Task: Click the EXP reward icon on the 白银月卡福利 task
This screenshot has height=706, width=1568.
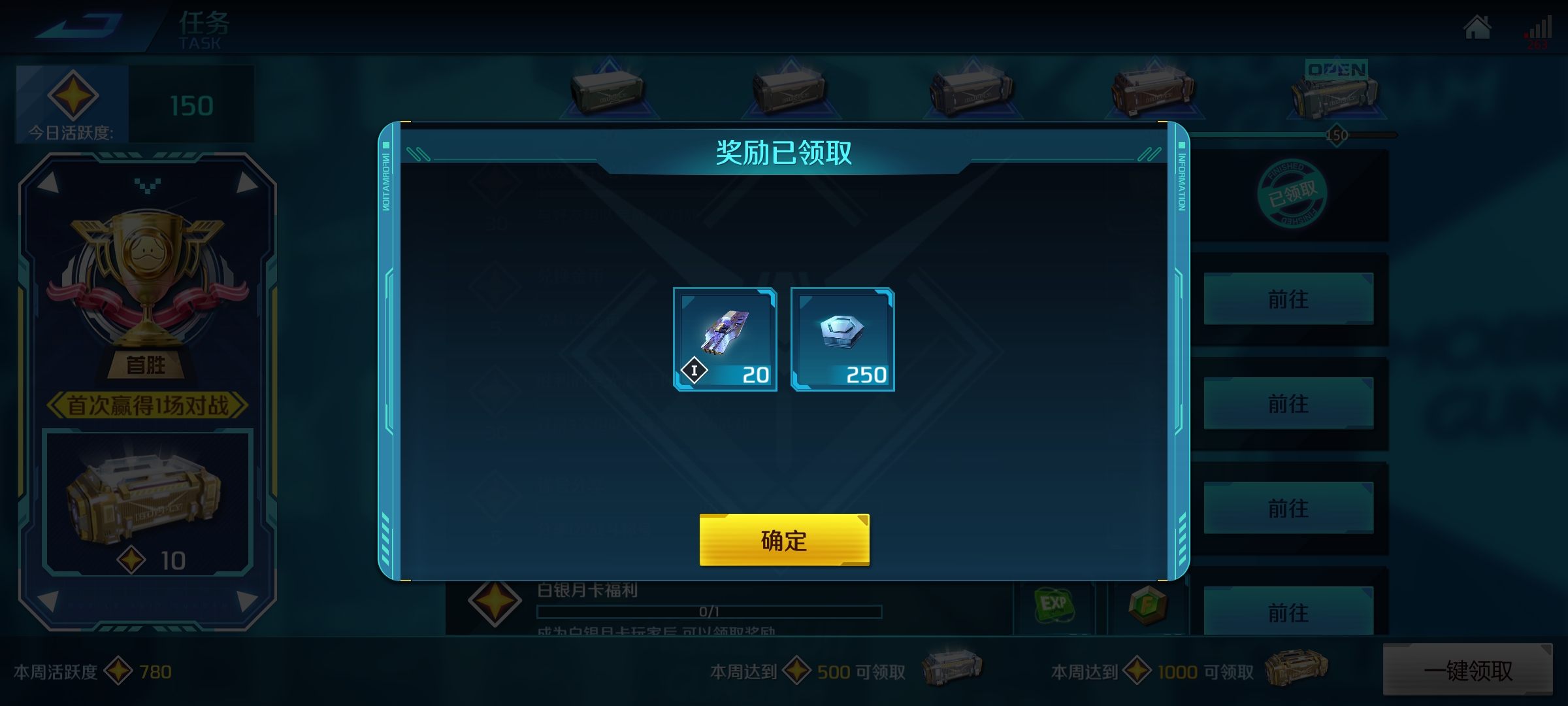Action: [1054, 605]
